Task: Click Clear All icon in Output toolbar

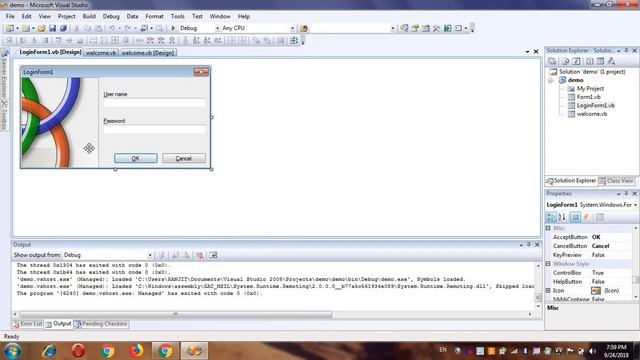Action: point(200,255)
